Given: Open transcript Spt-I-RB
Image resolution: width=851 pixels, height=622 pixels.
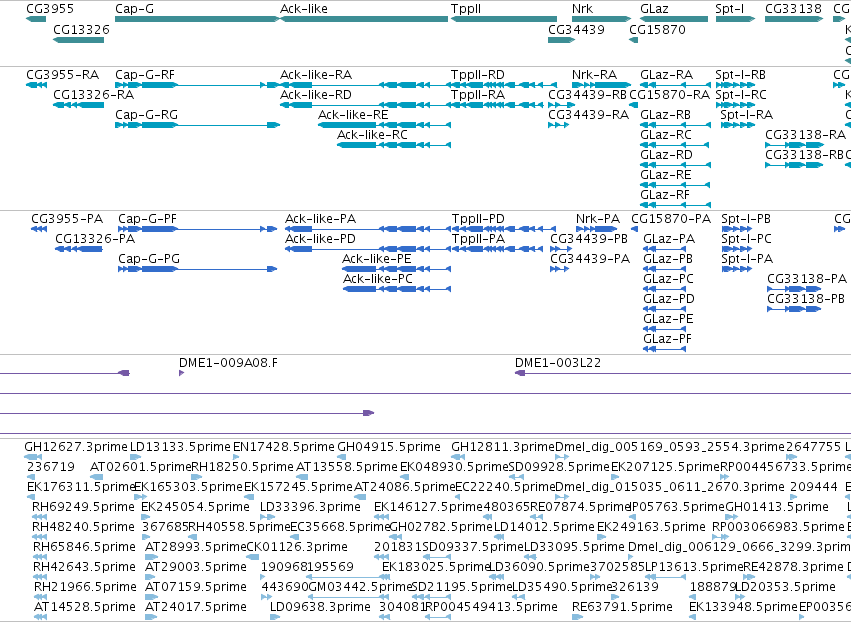Looking at the screenshot, I should click(740, 74).
